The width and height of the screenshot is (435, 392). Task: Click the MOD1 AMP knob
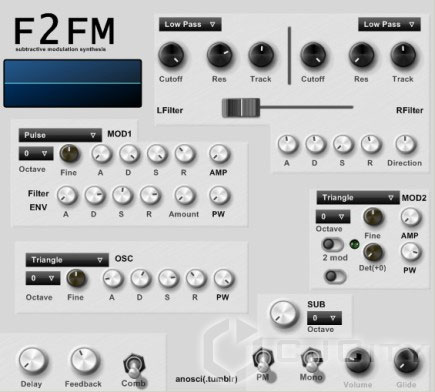219,154
